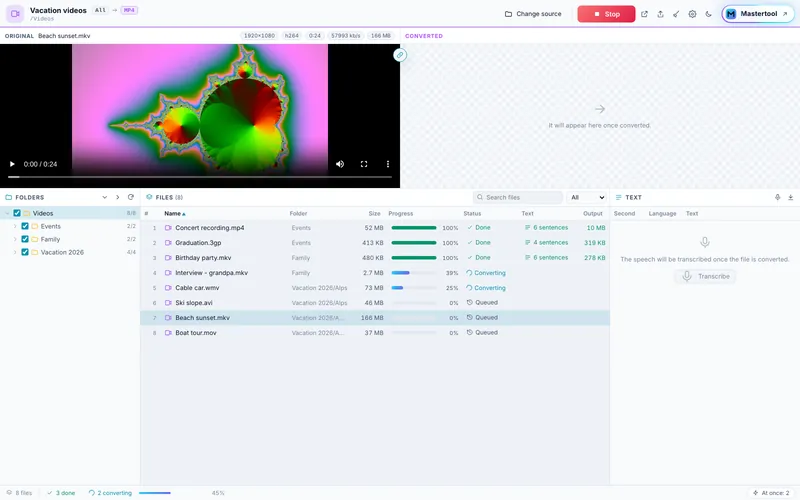Click the 319 KB output size for Graduation.3gp
The height and width of the screenshot is (500, 800).
click(595, 243)
